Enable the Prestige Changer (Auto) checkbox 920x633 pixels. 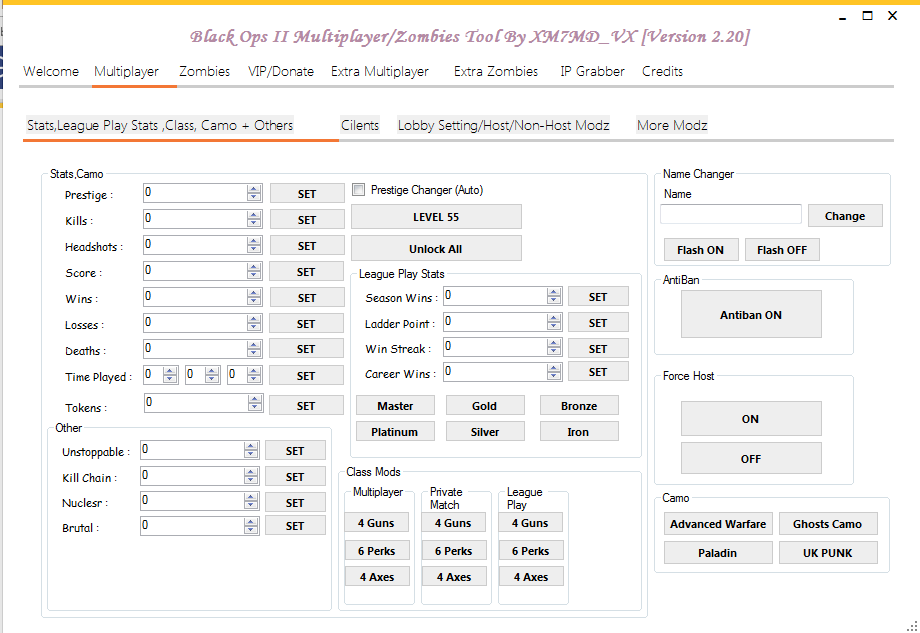click(358, 189)
